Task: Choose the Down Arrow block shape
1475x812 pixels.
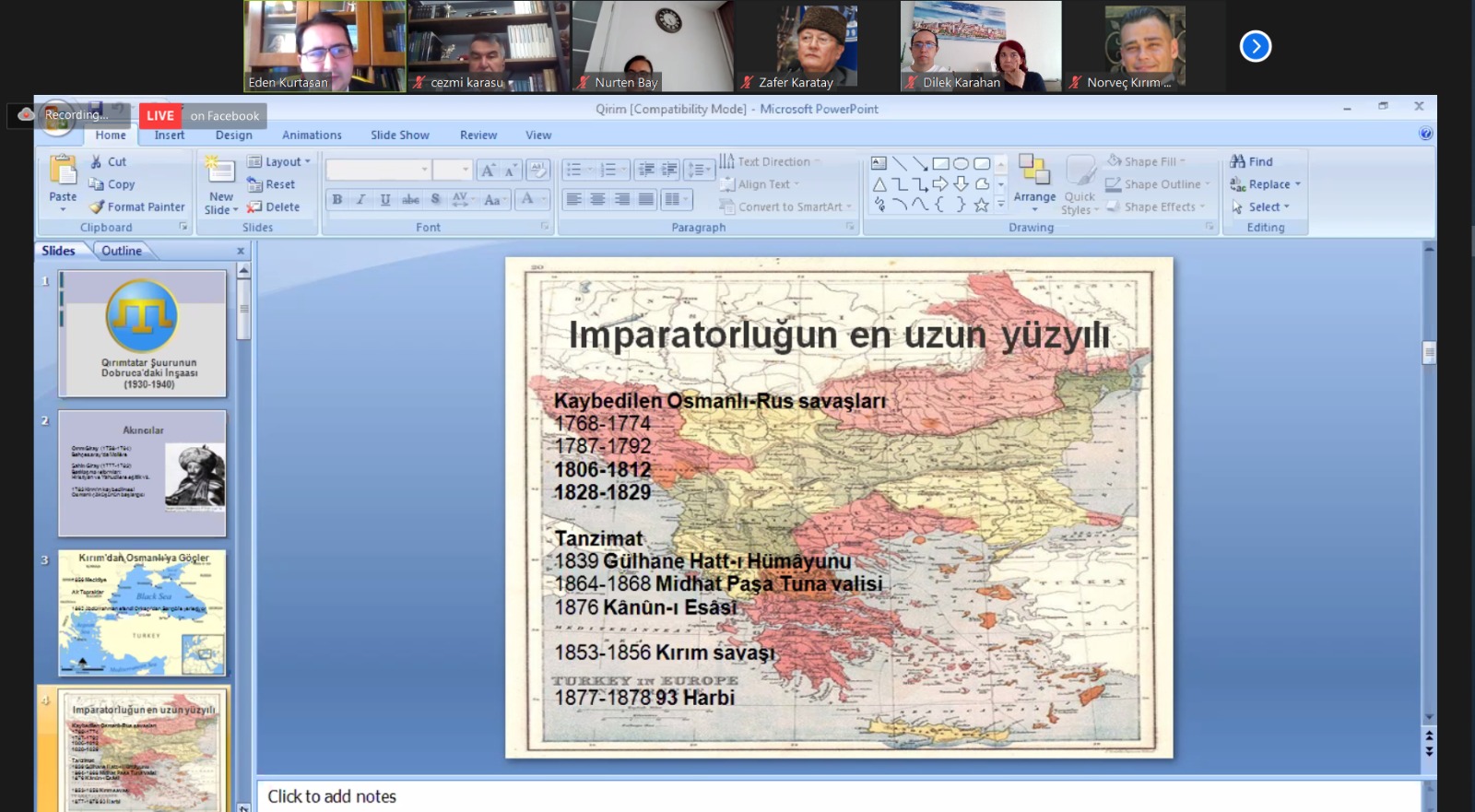Action: [961, 184]
